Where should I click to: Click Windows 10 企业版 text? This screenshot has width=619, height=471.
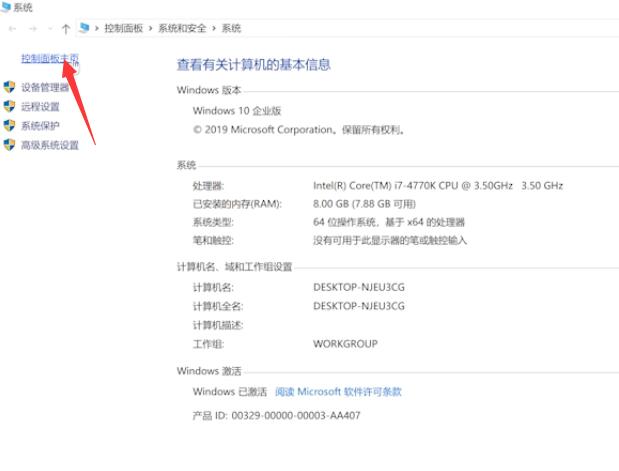[x=237, y=111]
